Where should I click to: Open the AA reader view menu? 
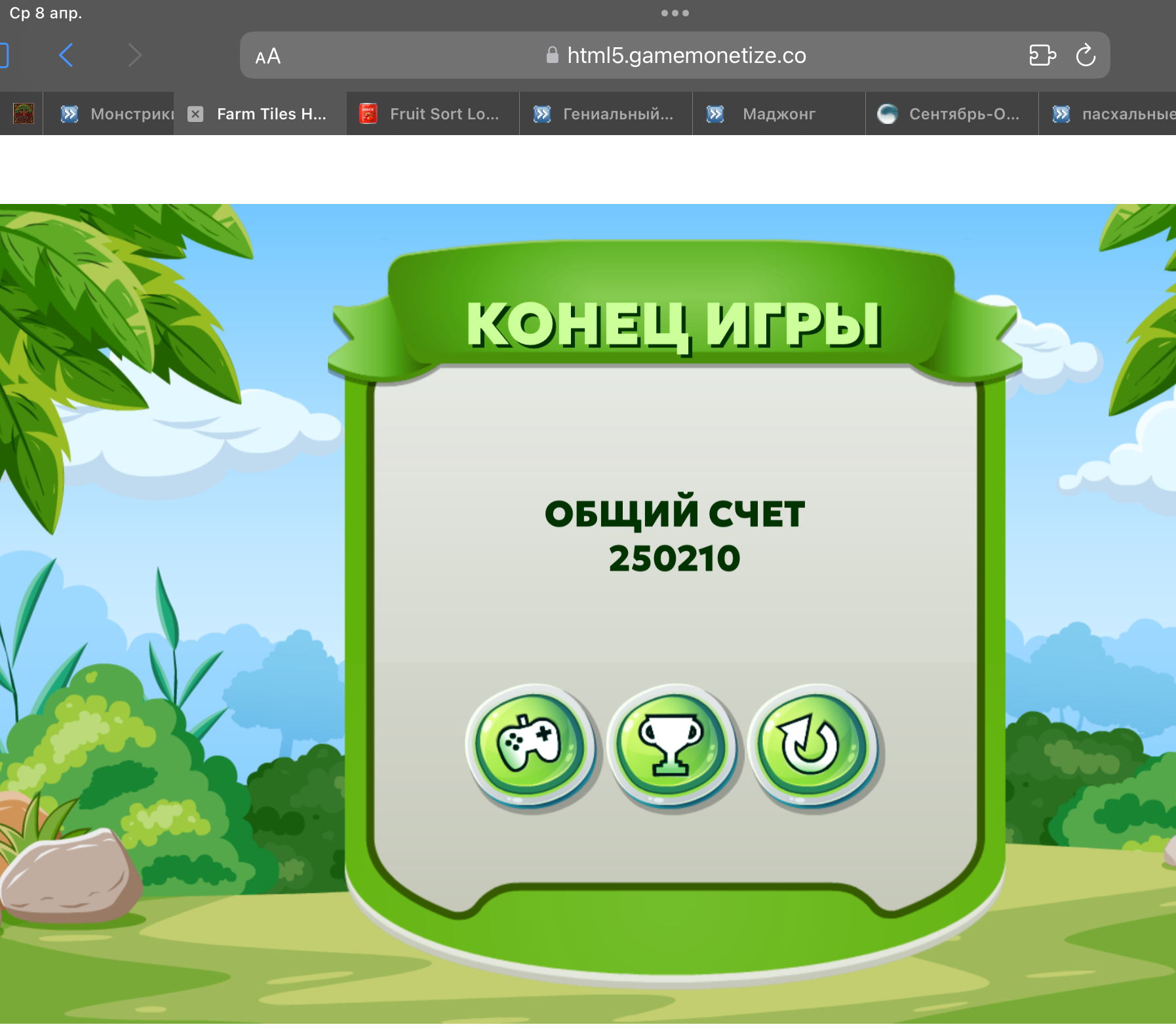click(268, 56)
